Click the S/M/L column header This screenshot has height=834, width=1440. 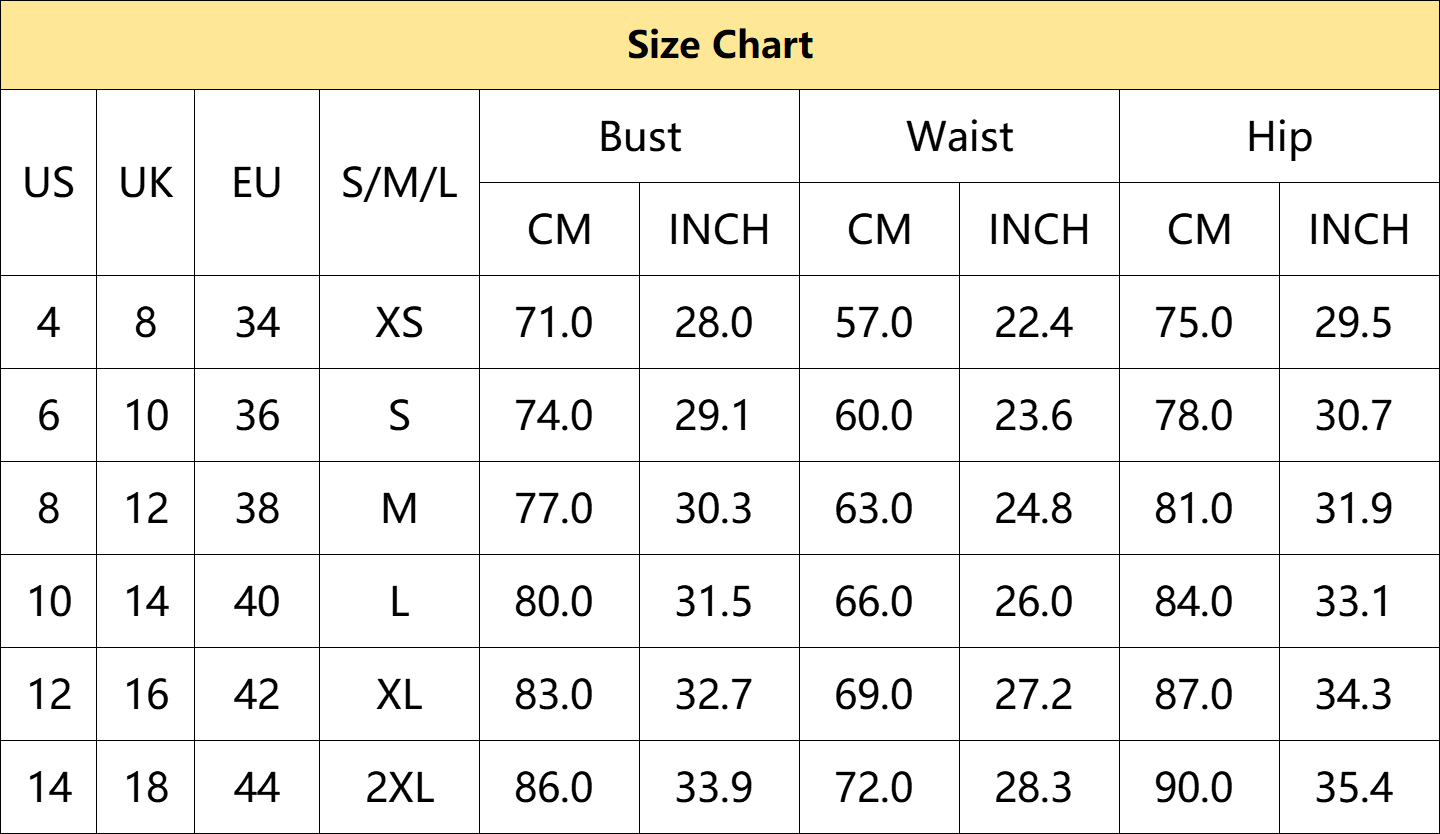[400, 183]
